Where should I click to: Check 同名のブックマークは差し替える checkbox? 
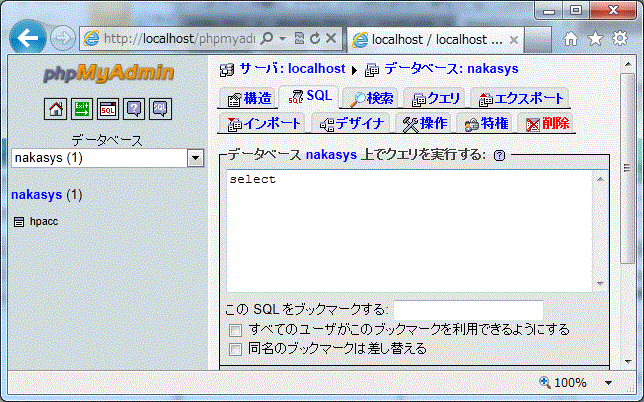235,349
